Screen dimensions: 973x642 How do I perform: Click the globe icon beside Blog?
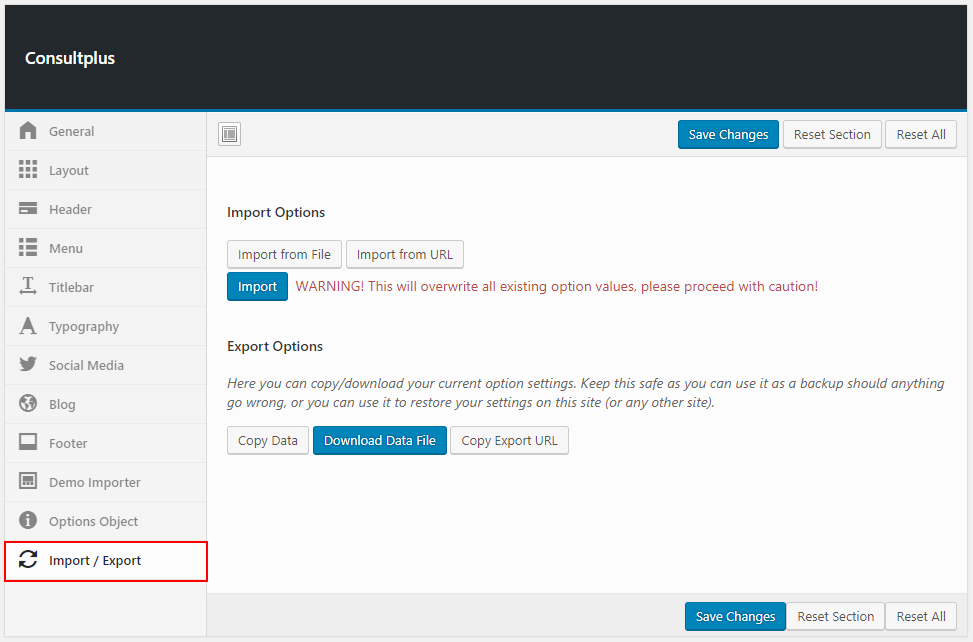(x=28, y=404)
